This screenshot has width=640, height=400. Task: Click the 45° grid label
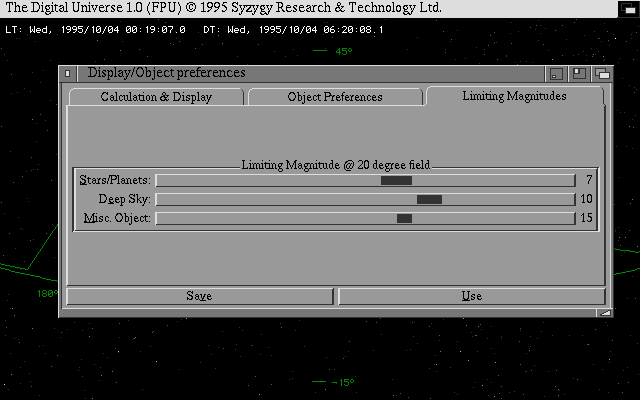click(344, 51)
